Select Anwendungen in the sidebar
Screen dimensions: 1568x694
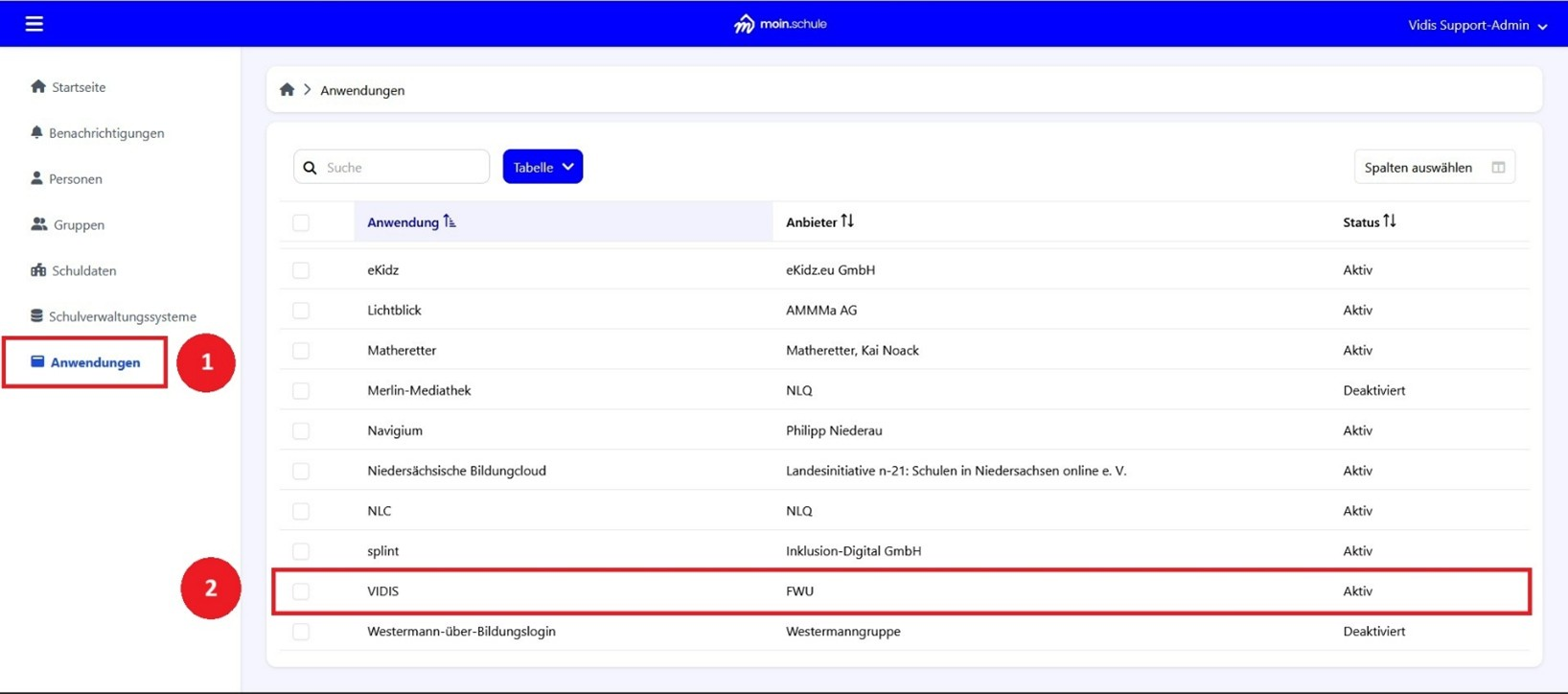coord(94,362)
